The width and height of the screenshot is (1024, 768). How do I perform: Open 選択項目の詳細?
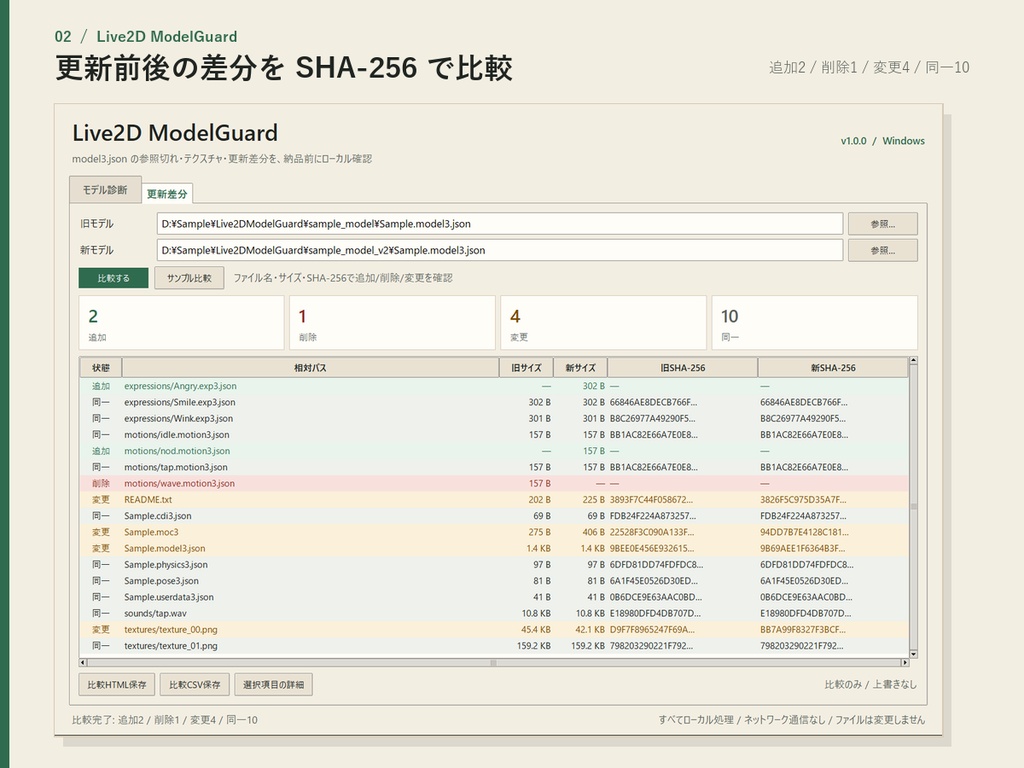tap(273, 684)
